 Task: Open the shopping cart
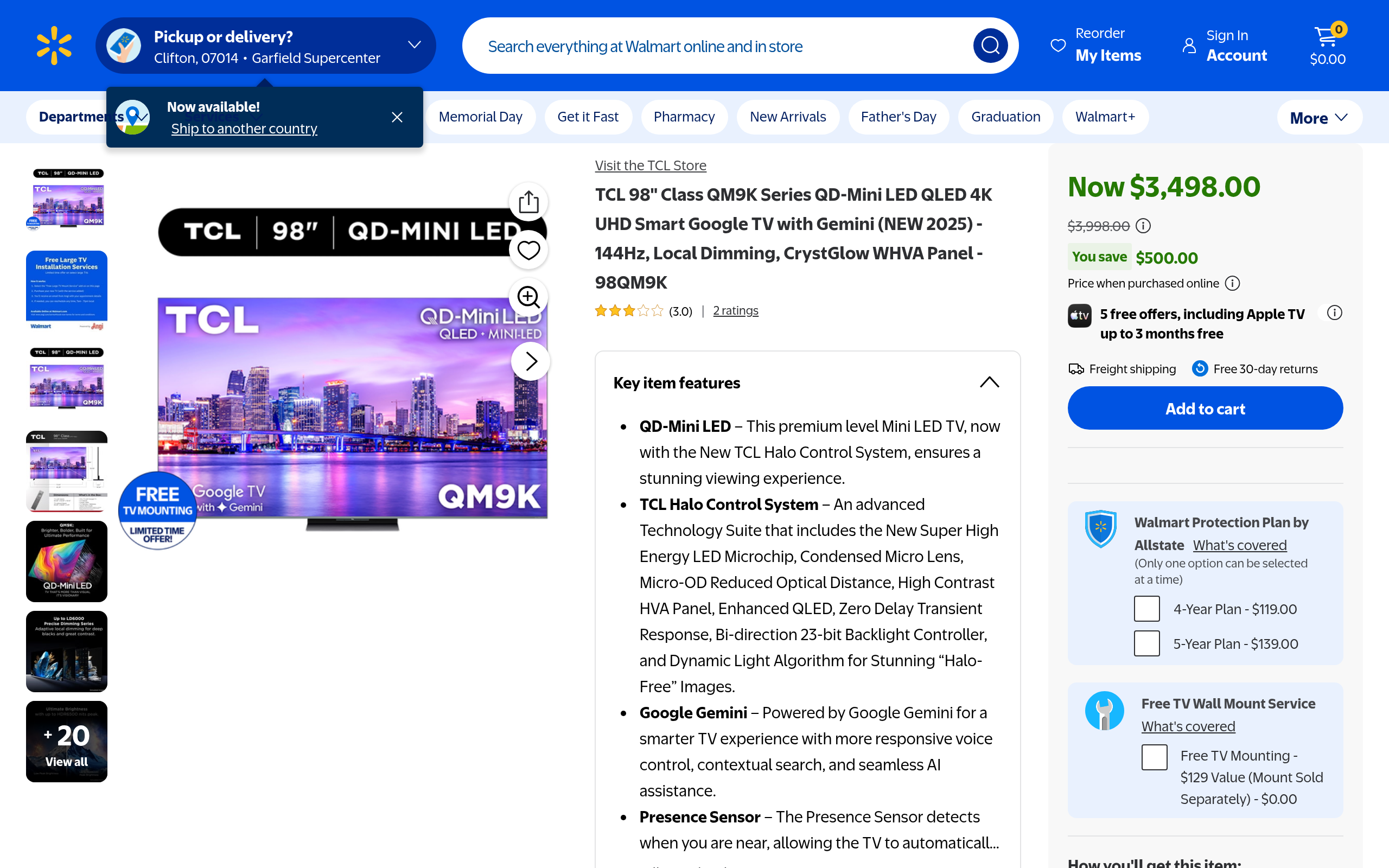coord(1328,46)
